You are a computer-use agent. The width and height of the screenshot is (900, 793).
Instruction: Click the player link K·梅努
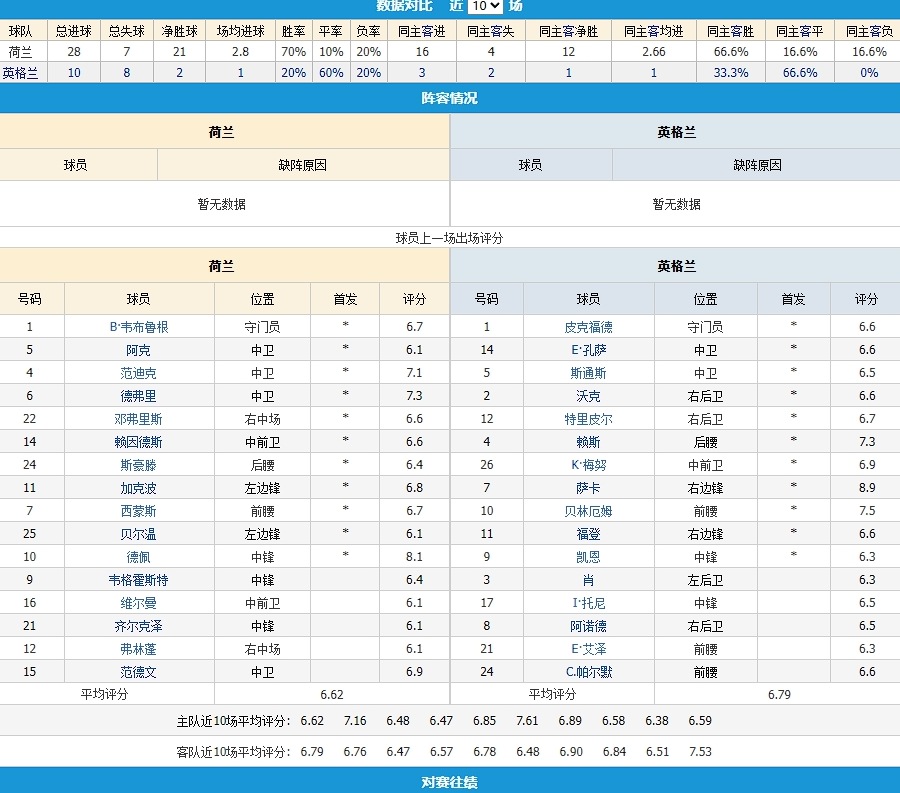[x=588, y=465]
